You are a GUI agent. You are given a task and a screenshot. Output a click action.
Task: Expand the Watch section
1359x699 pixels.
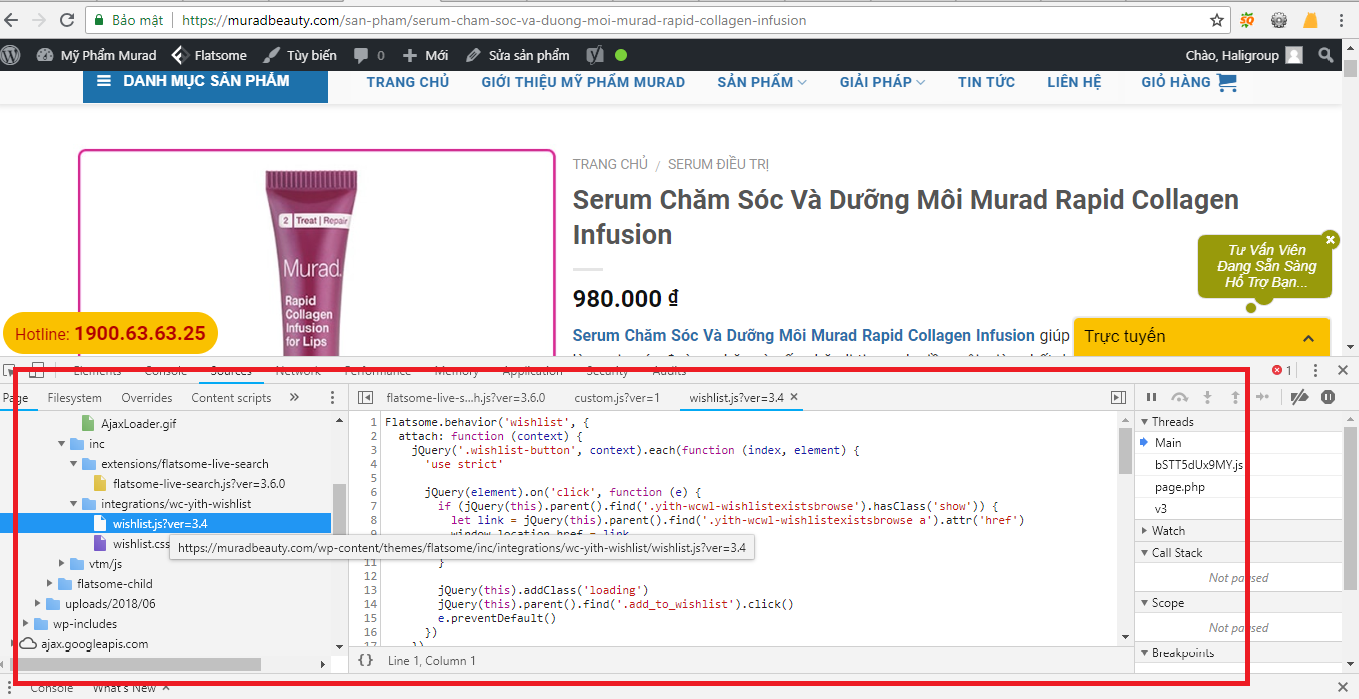coord(1144,531)
